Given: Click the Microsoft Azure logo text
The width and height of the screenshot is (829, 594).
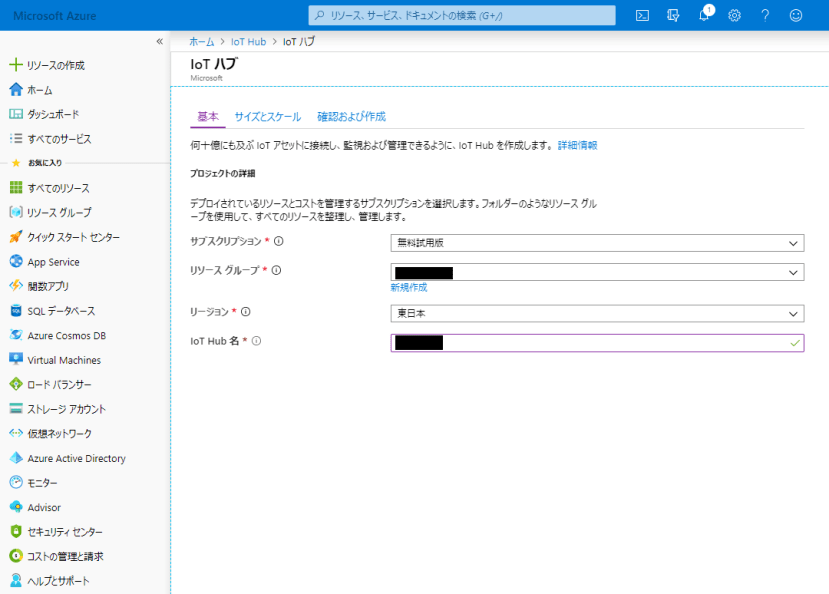Looking at the screenshot, I should (x=54, y=16).
